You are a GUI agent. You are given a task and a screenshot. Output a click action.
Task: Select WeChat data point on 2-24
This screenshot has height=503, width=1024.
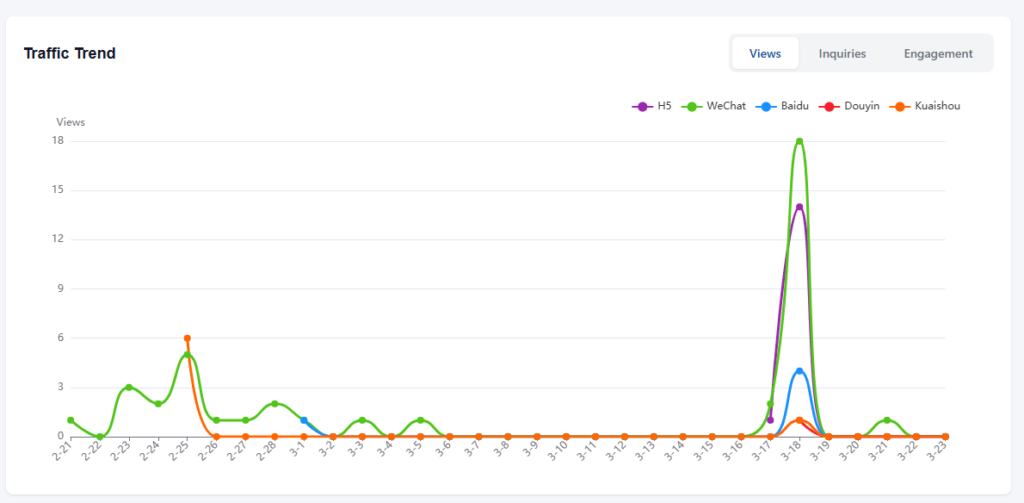(x=158, y=404)
